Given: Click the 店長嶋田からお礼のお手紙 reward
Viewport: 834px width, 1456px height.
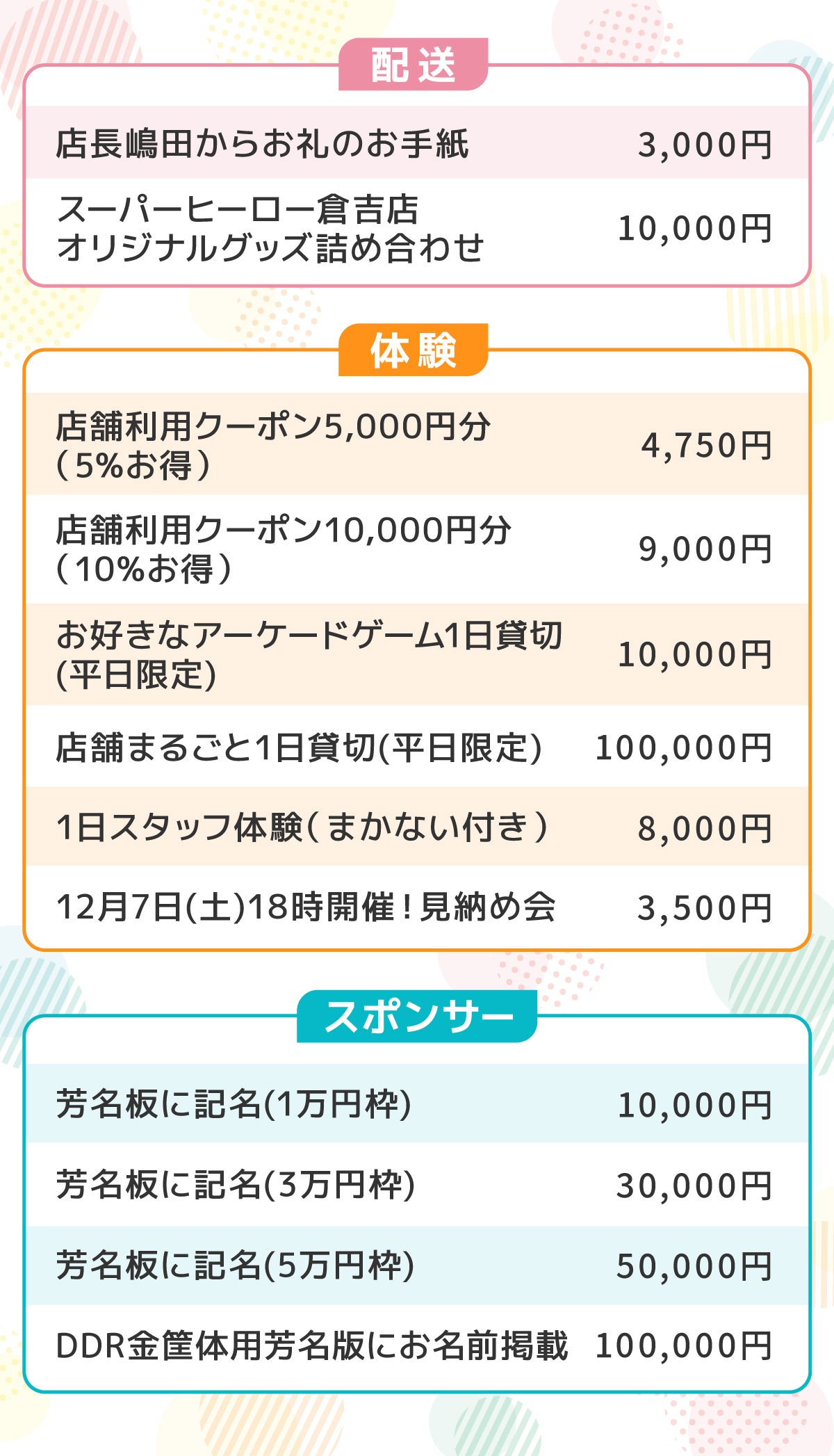Looking at the screenshot, I should (262, 144).
